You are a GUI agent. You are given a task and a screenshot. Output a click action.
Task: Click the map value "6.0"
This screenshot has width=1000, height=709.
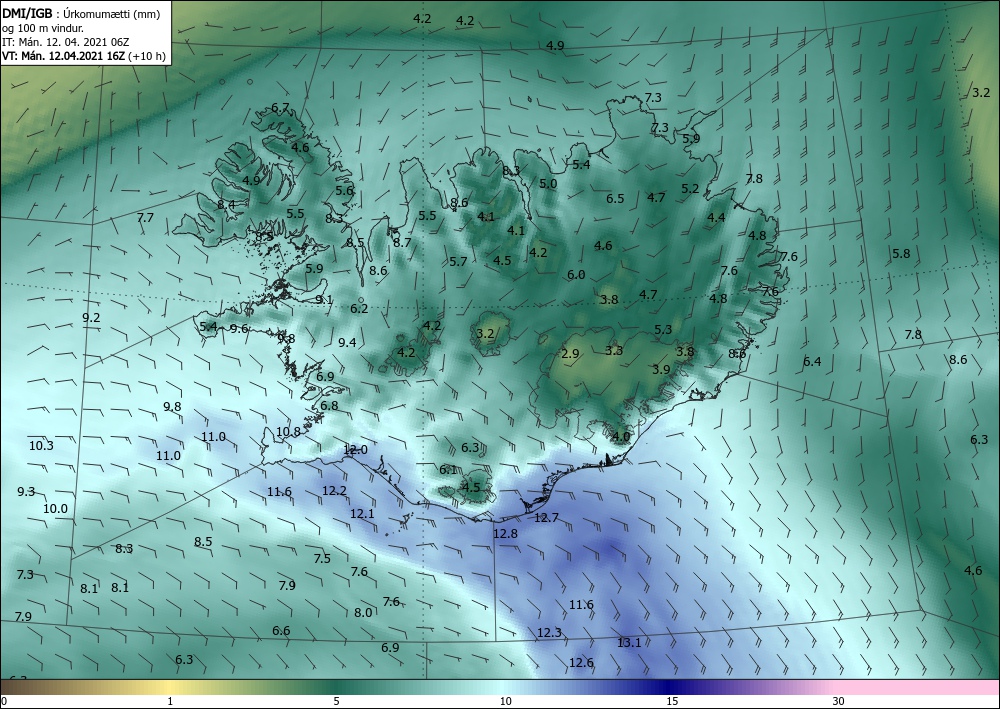coord(577,275)
